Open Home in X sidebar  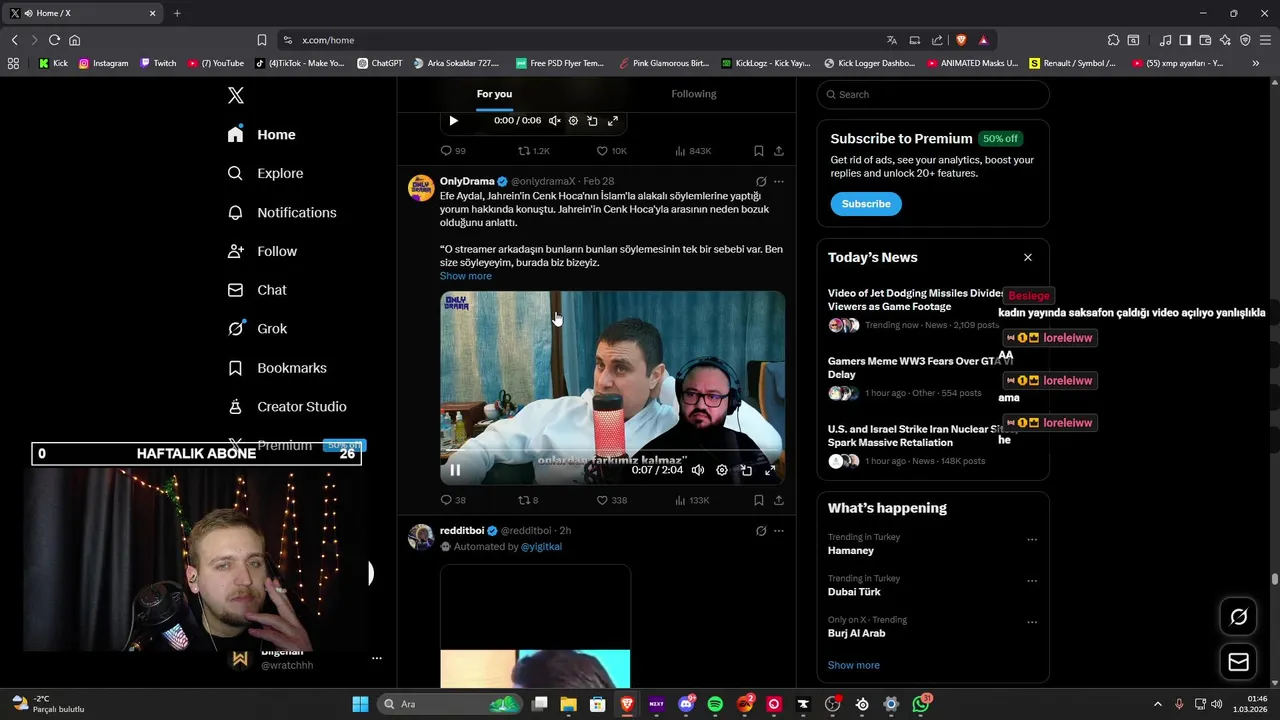262,135
